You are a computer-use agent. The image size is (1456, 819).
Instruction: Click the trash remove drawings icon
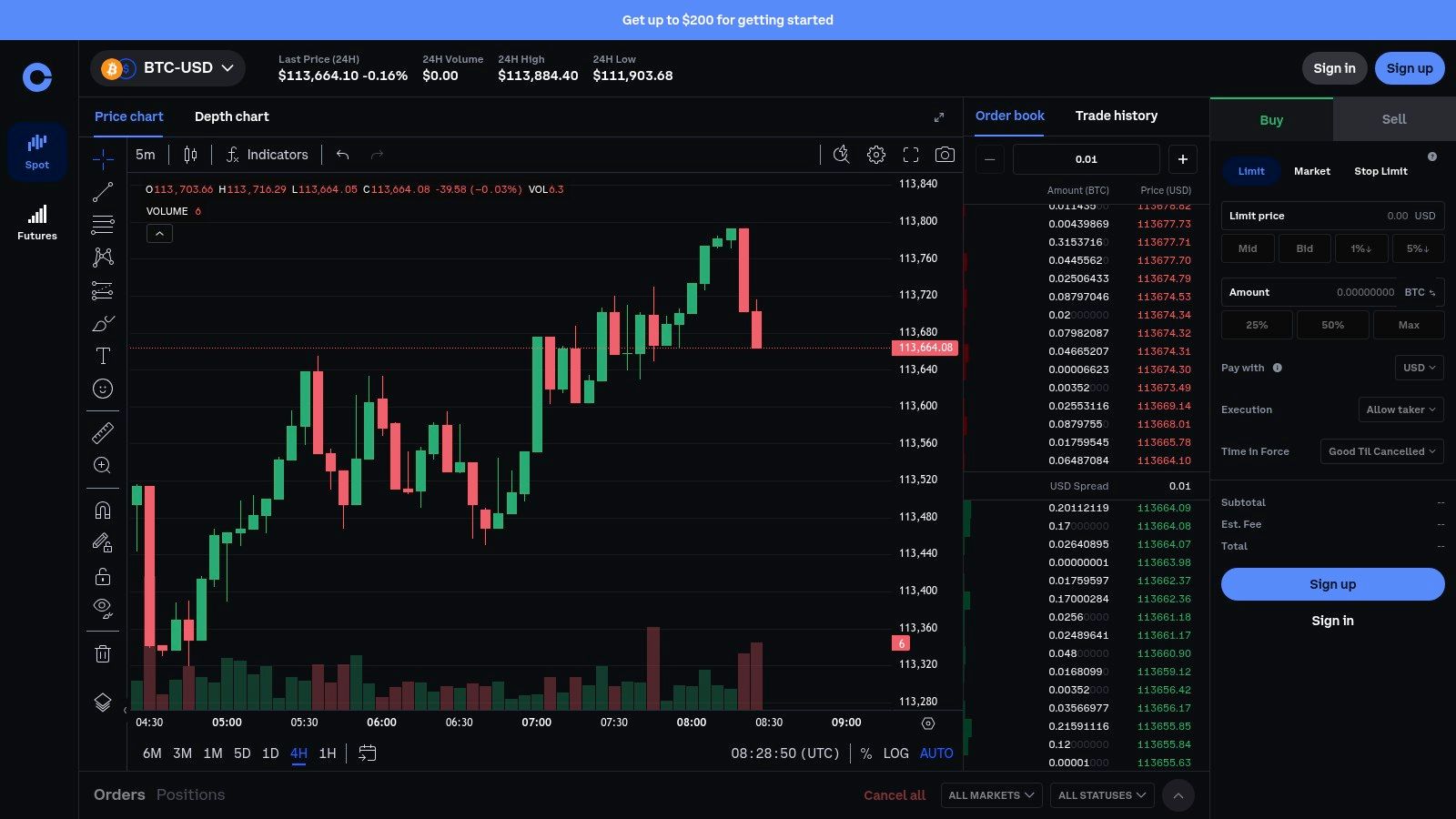(x=103, y=653)
